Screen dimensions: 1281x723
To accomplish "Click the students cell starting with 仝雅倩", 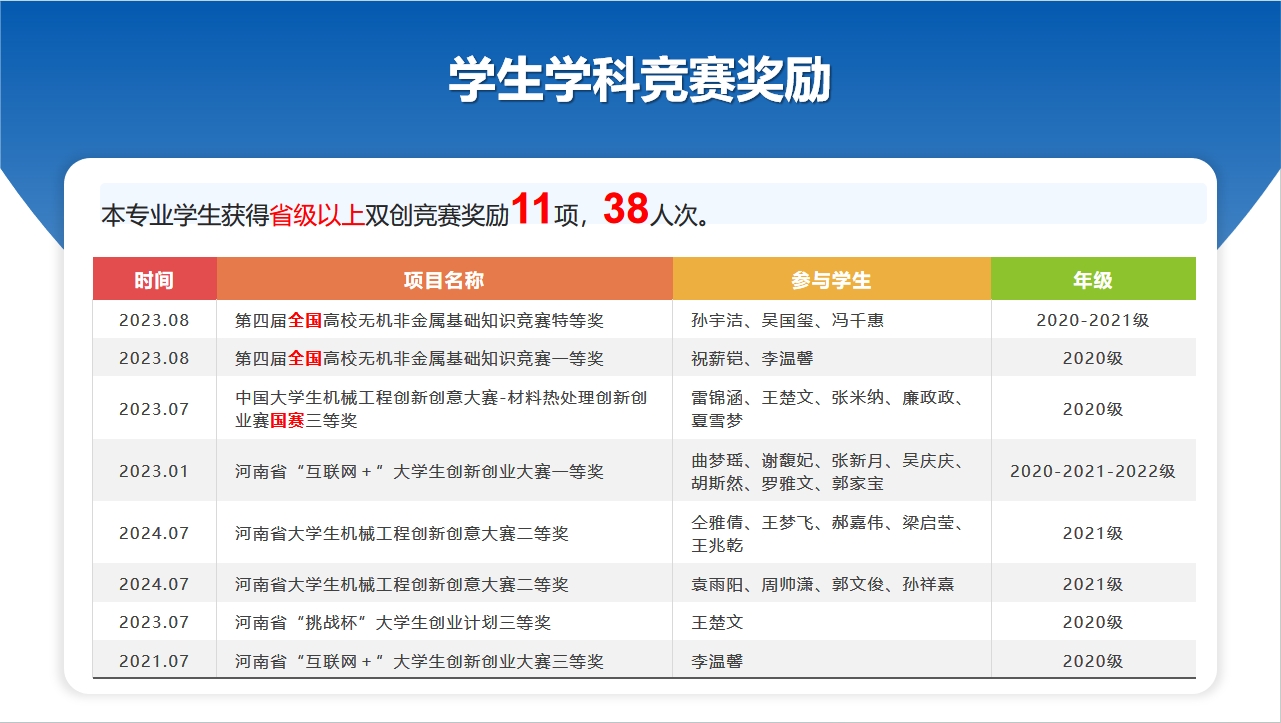I will (x=827, y=533).
